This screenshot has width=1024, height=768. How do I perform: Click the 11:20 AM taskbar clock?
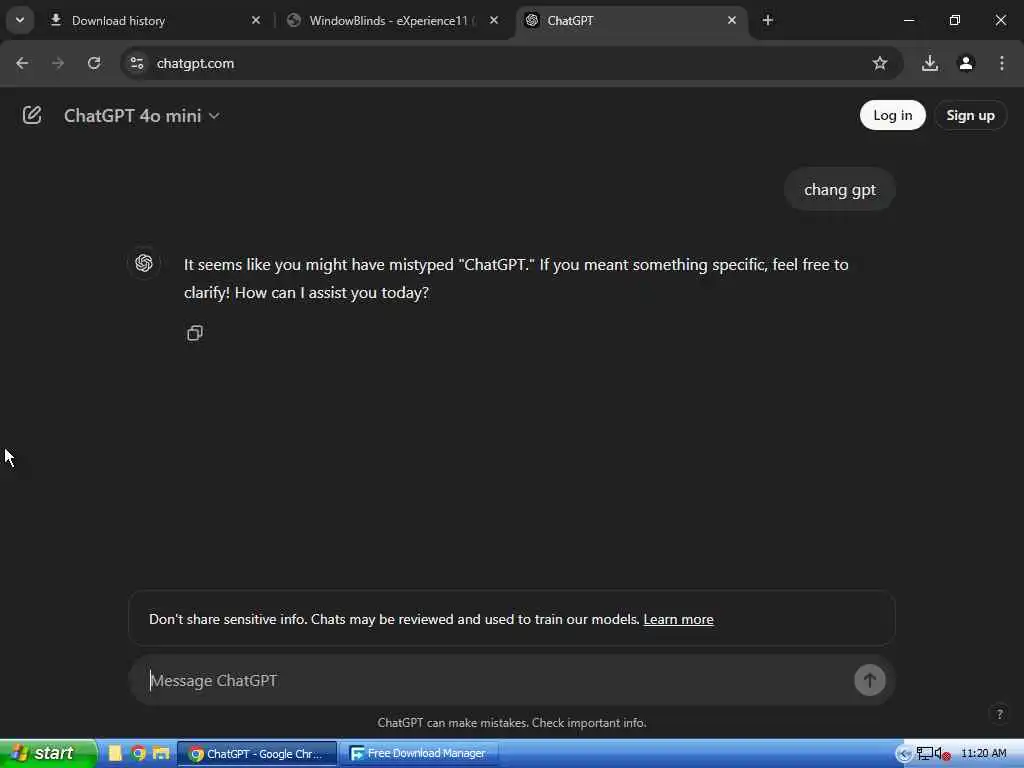click(x=984, y=754)
